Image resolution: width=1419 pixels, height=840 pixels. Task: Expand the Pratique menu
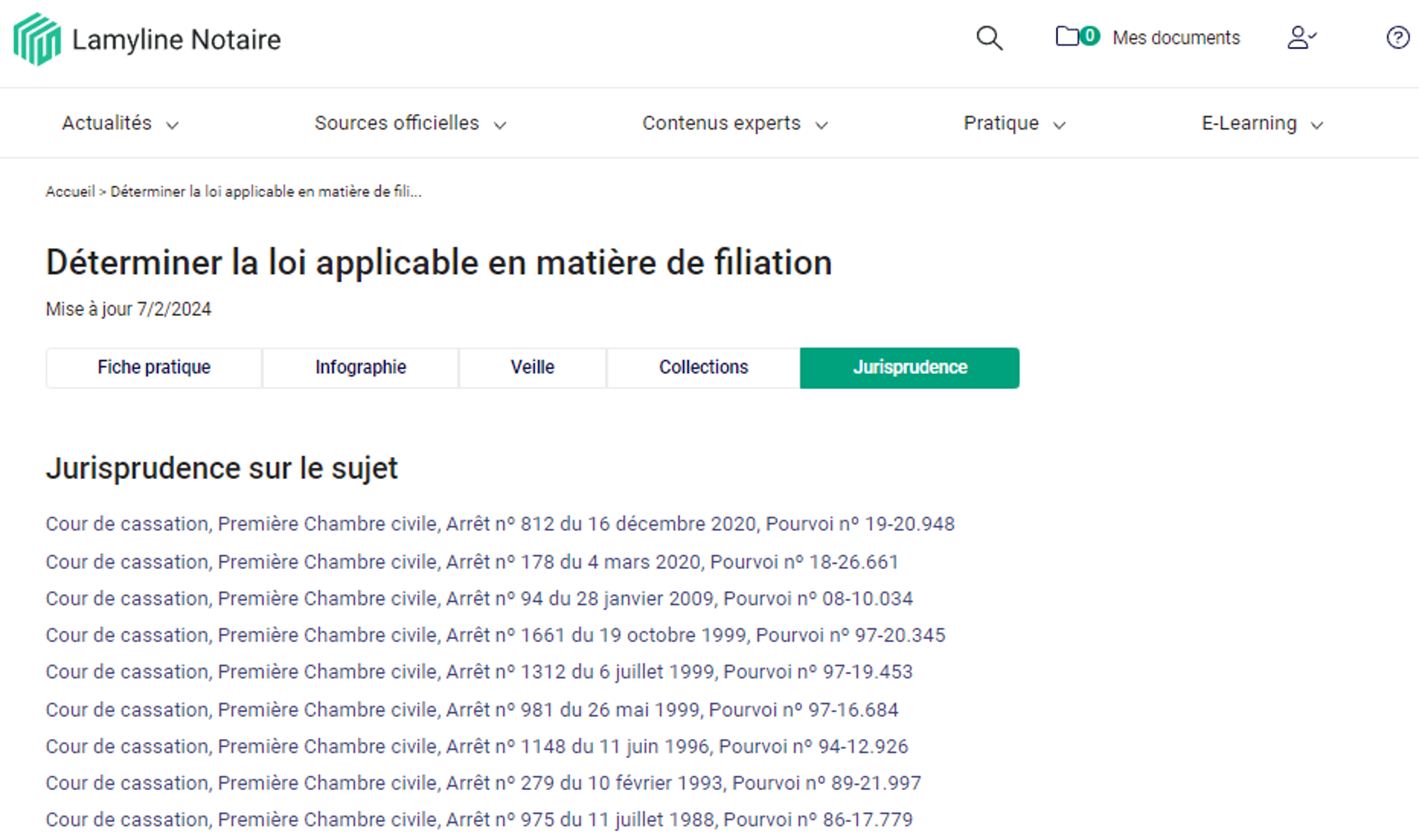click(1014, 123)
